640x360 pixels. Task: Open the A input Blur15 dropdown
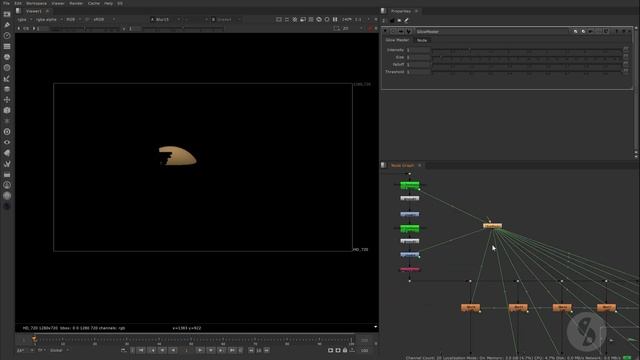pos(165,19)
